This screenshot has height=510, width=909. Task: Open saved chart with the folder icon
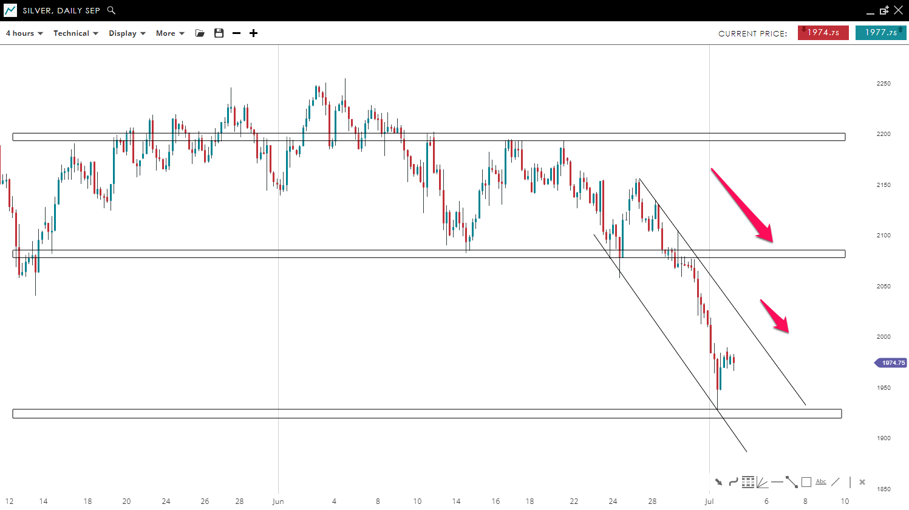[x=200, y=33]
